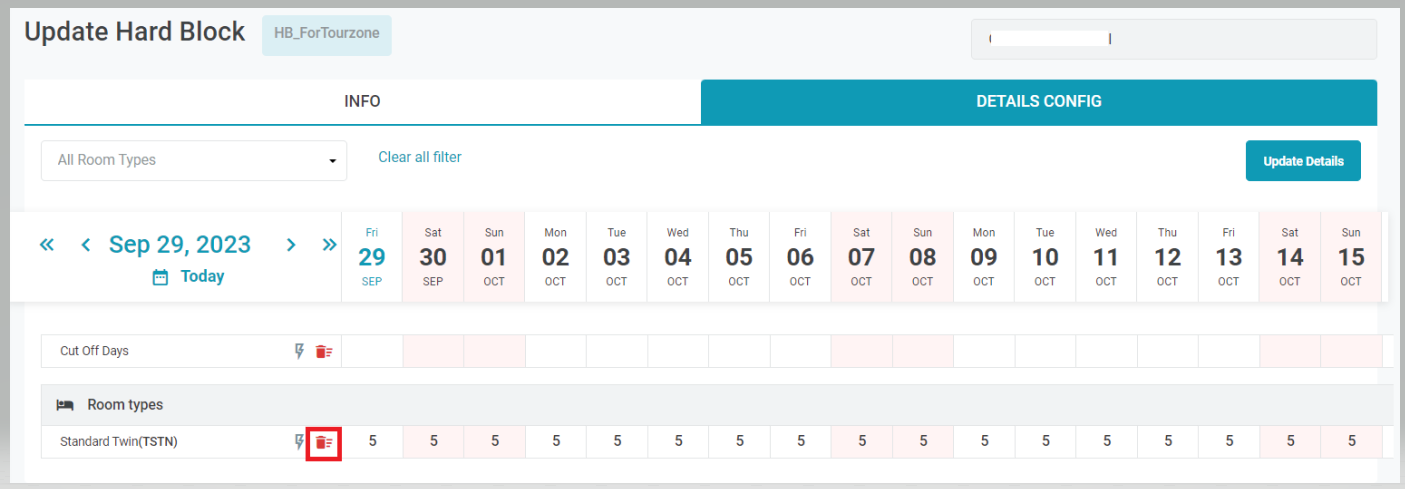Select the Fri 29 Sep date column header
This screenshot has width=1405, height=489.
click(x=372, y=256)
